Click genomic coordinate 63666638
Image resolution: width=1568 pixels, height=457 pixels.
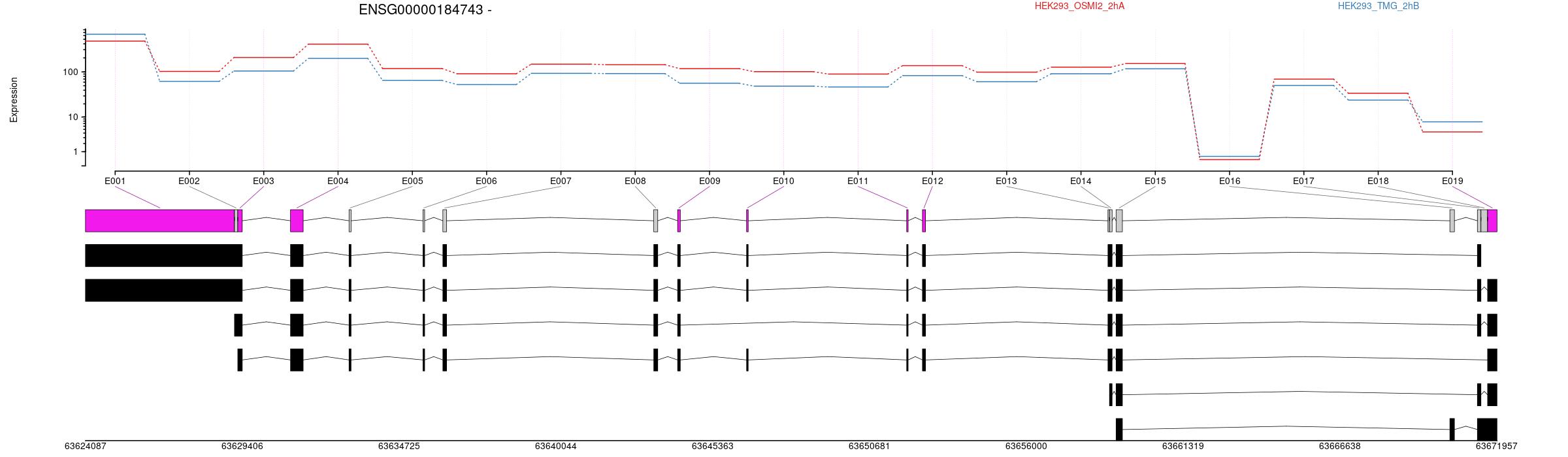(x=1340, y=447)
